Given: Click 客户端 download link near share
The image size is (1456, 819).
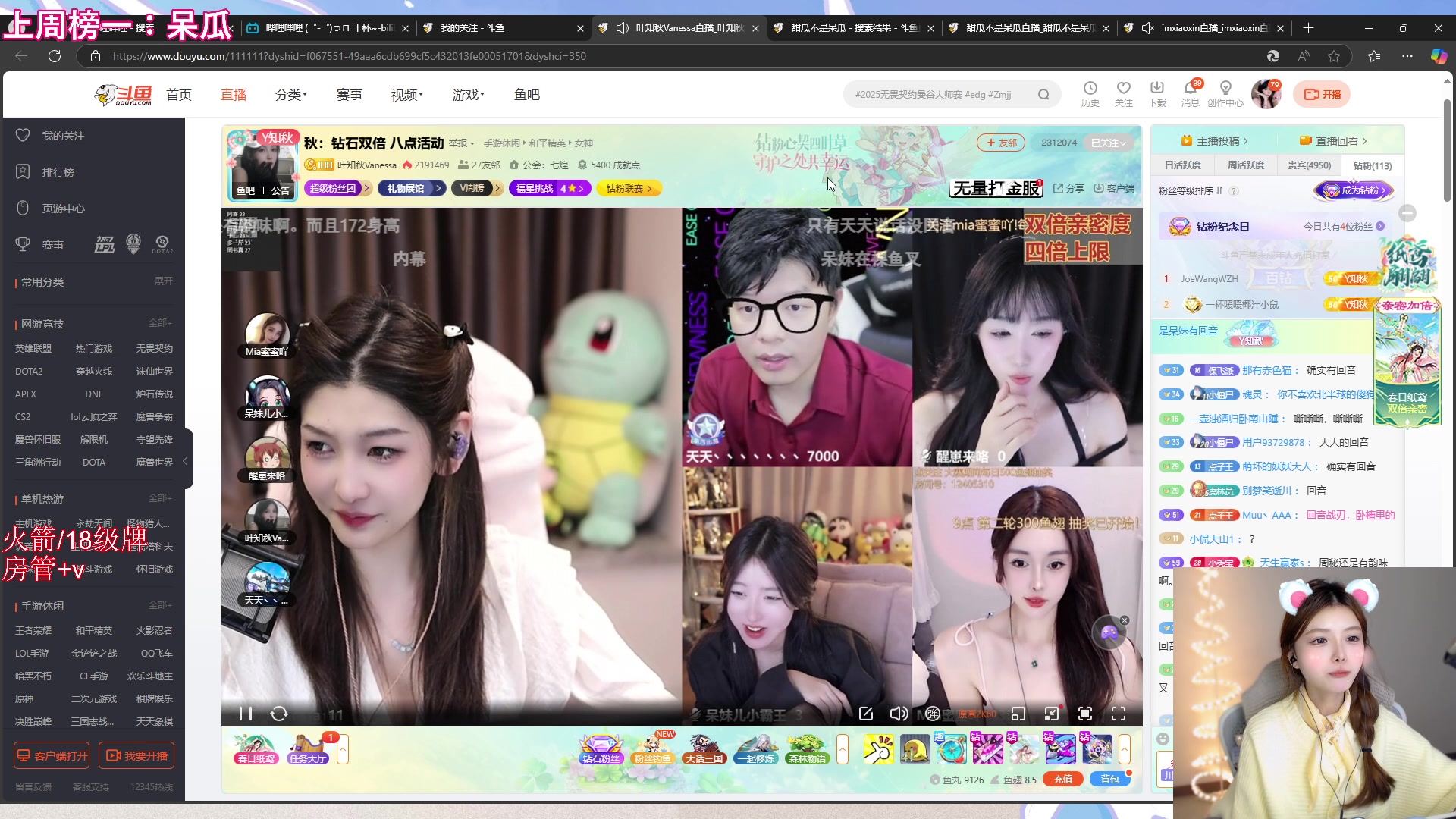Looking at the screenshot, I should coord(1114,189).
